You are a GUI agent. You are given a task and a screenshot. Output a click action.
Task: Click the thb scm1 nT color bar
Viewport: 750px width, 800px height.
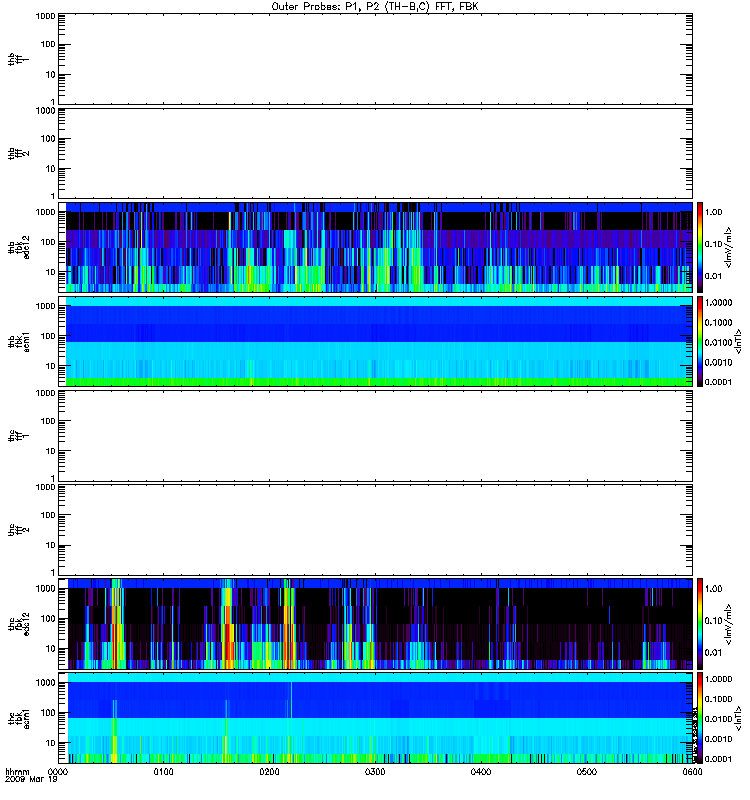pos(700,341)
